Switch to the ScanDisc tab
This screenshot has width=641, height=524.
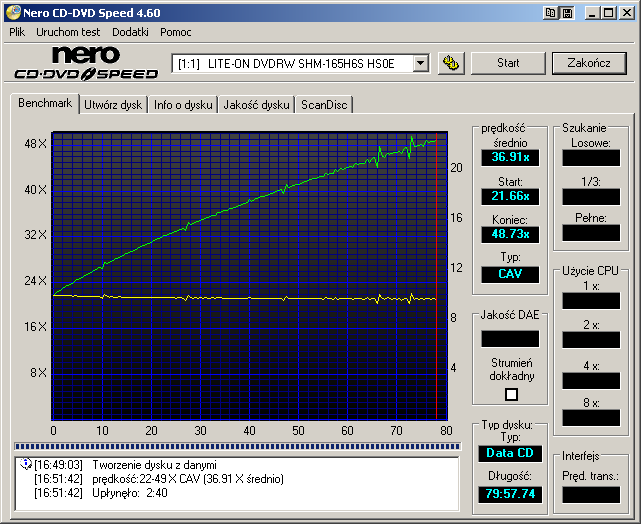324,105
